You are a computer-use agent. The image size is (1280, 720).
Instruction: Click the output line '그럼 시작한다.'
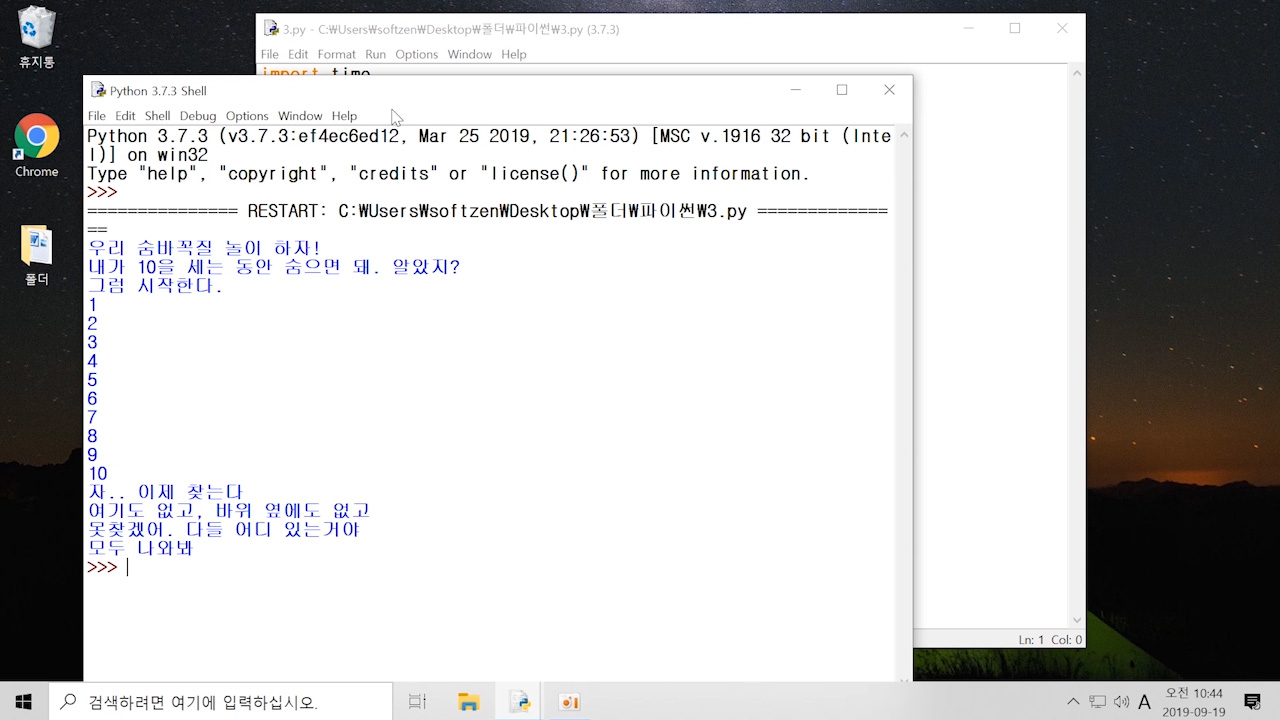(x=155, y=286)
